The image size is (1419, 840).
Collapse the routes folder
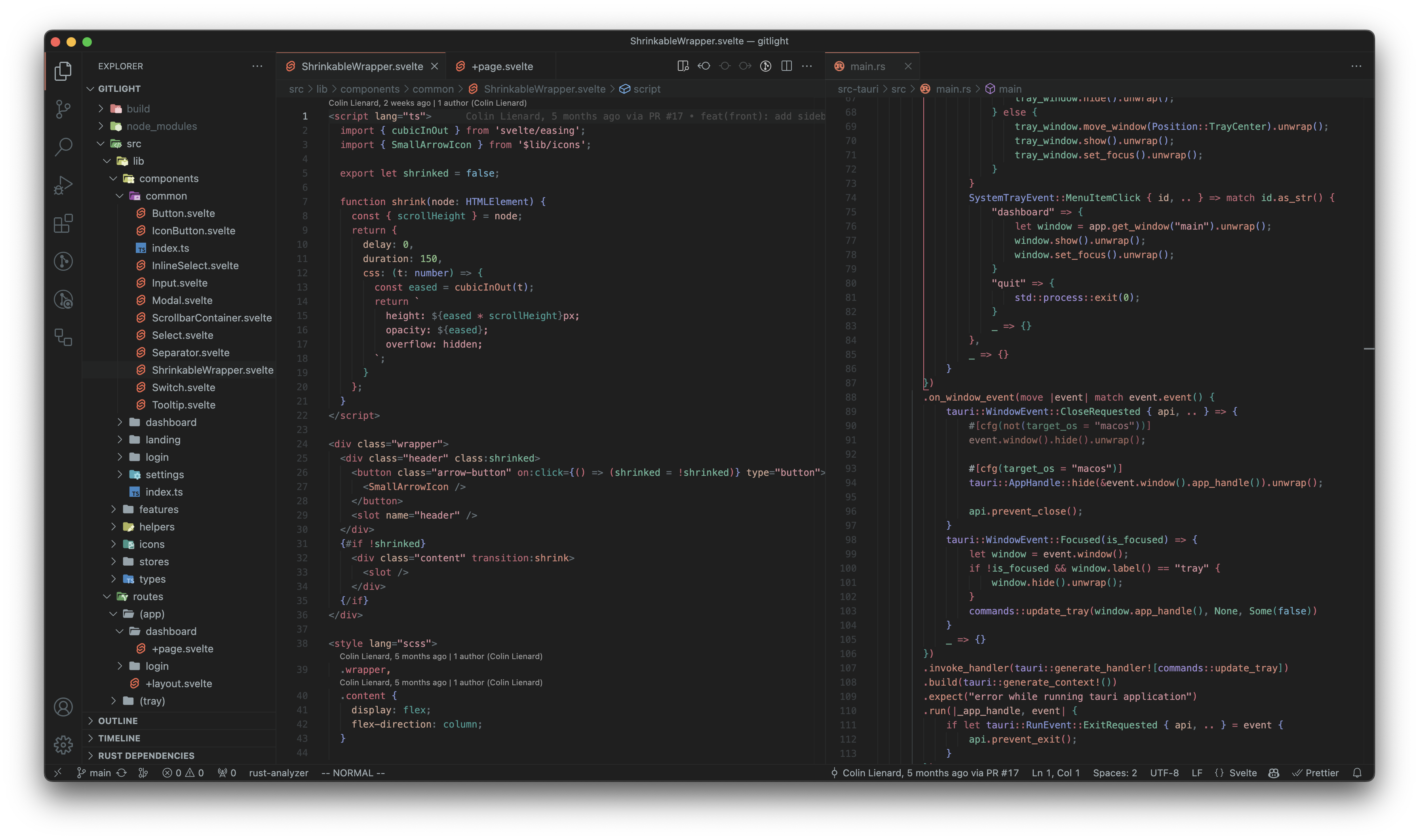[x=147, y=597]
